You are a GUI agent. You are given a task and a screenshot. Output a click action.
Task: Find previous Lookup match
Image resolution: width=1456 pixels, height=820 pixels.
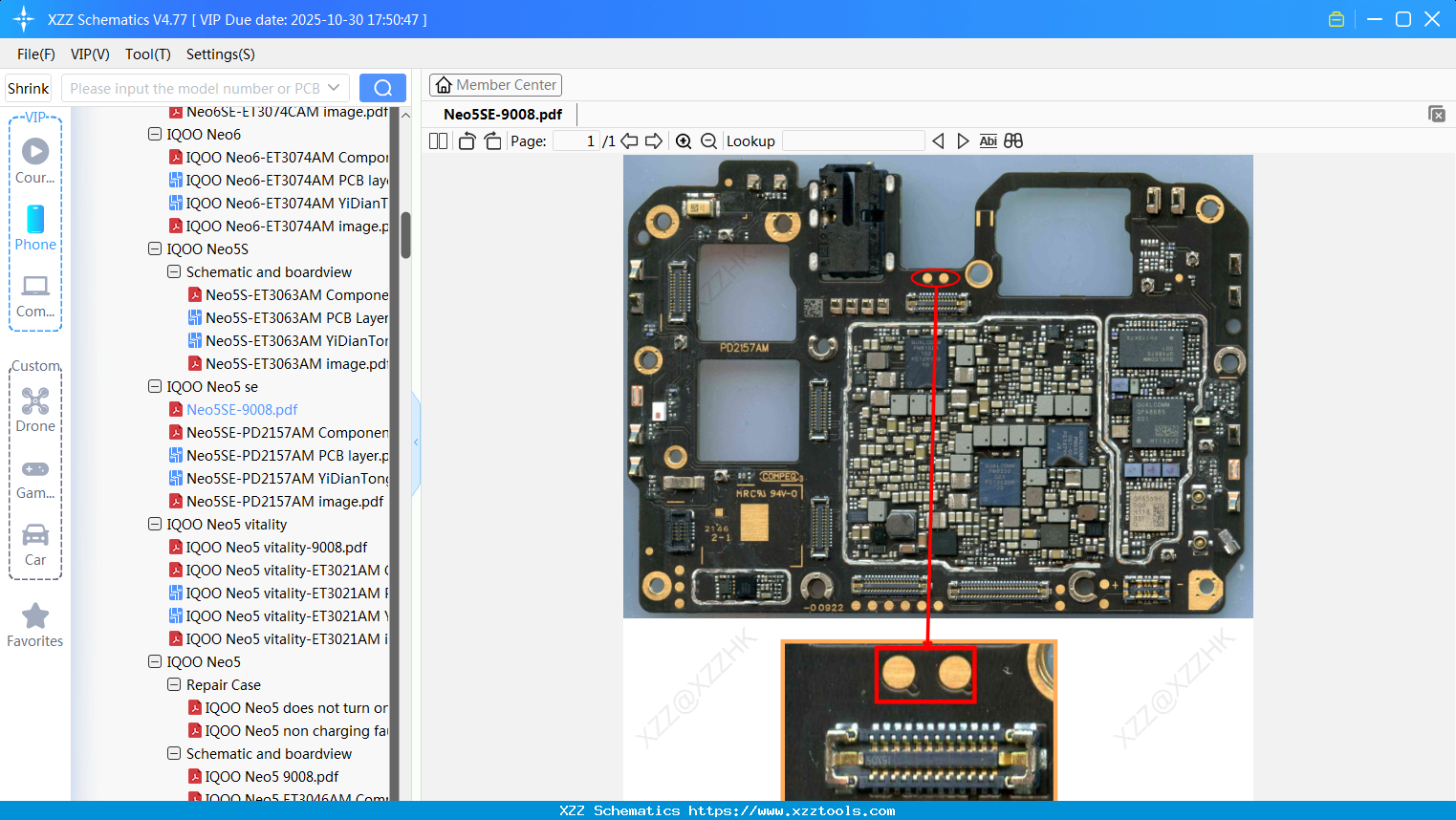click(938, 141)
